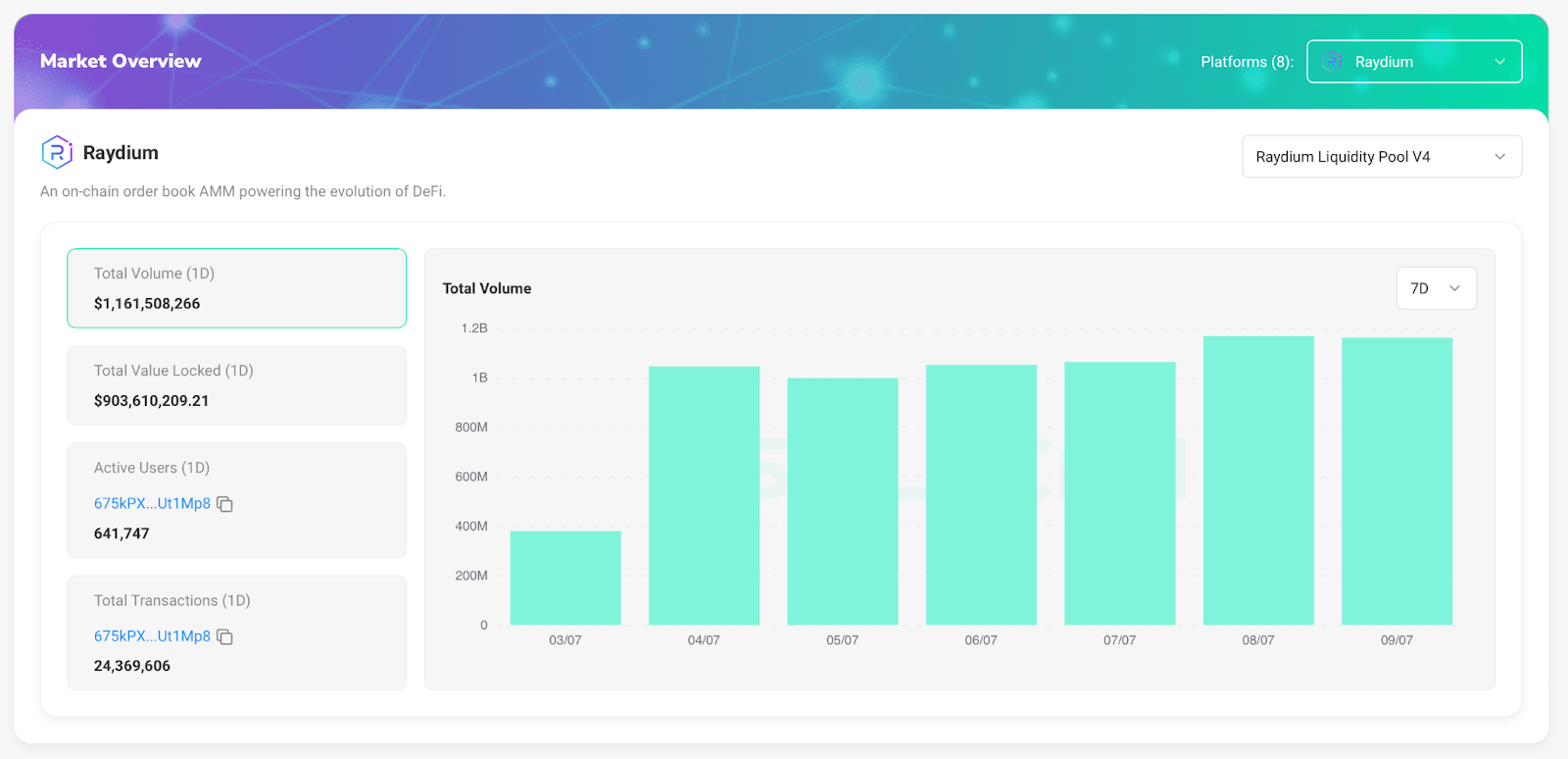The height and width of the screenshot is (759, 1568).
Task: Copy the Active Users address 675kPX...Ut1Mp8
Action: coord(224,504)
